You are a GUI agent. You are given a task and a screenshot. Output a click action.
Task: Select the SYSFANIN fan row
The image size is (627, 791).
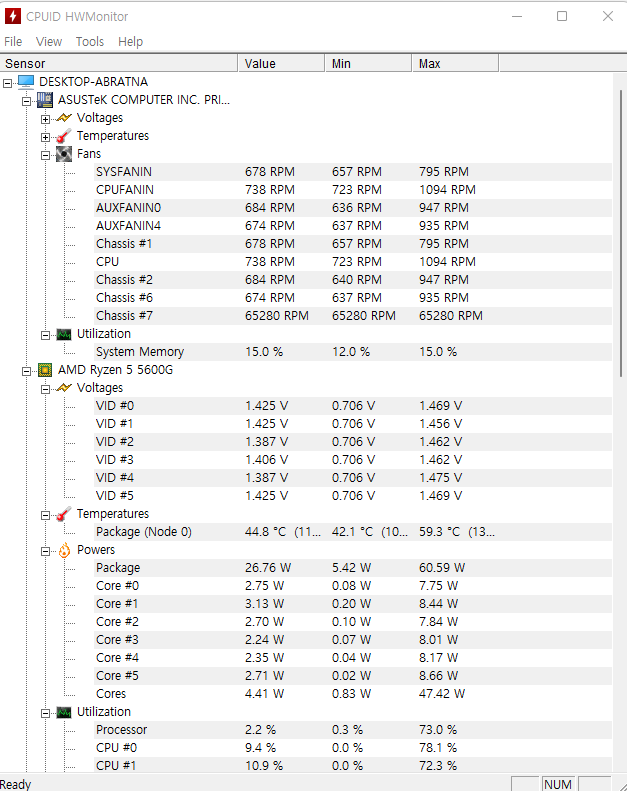353,172
